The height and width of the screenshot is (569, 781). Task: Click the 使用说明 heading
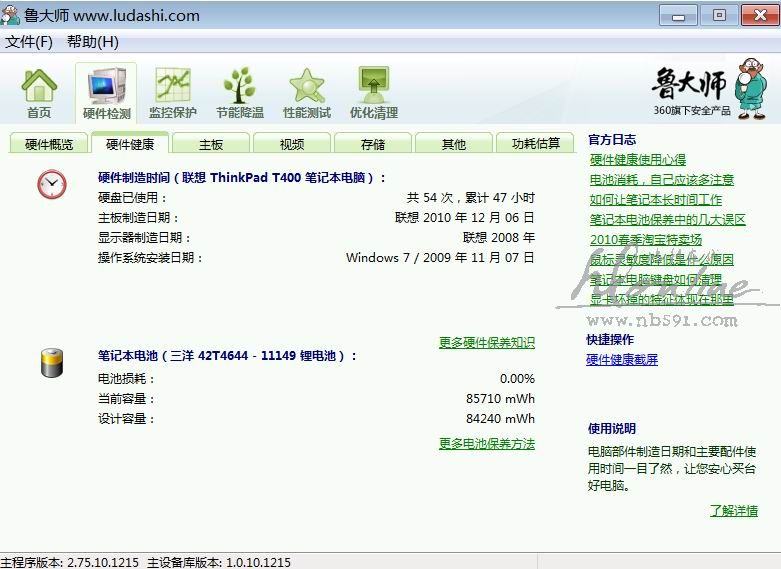(x=612, y=428)
